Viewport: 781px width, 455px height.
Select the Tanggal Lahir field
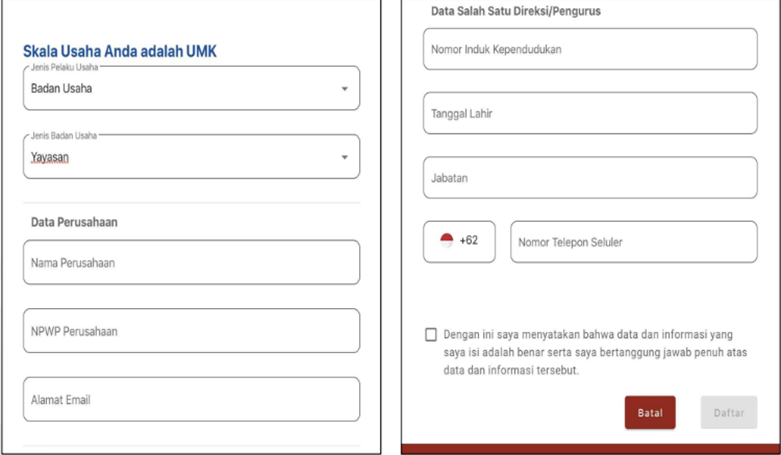point(590,114)
